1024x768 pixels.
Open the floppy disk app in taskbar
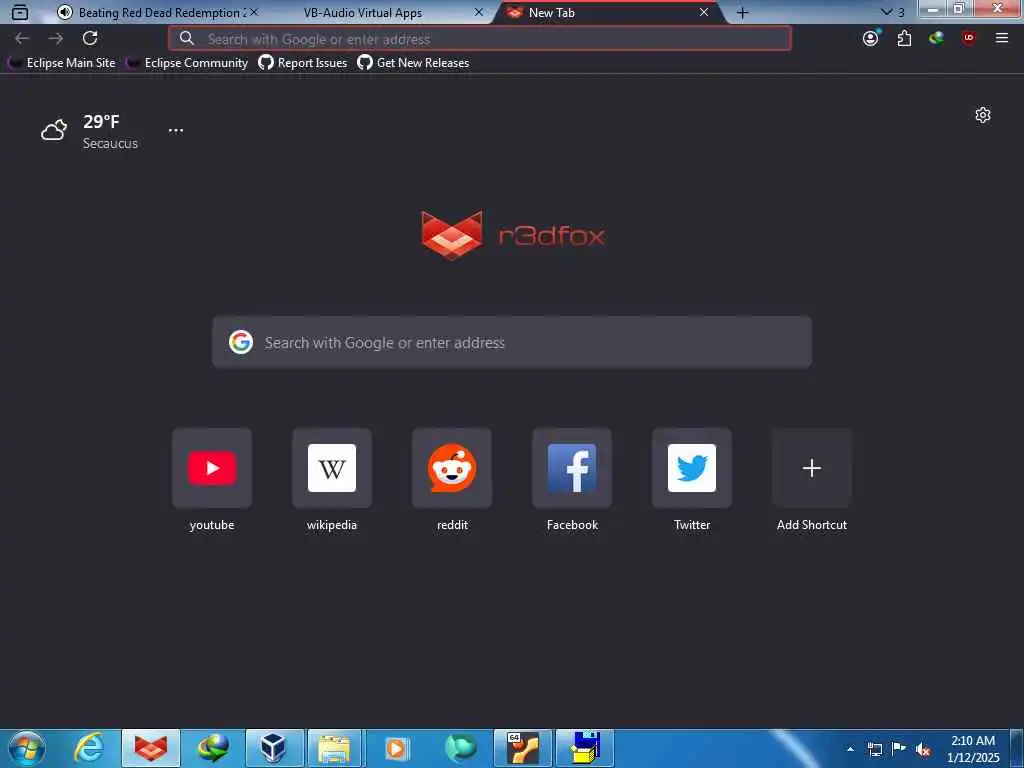point(585,748)
